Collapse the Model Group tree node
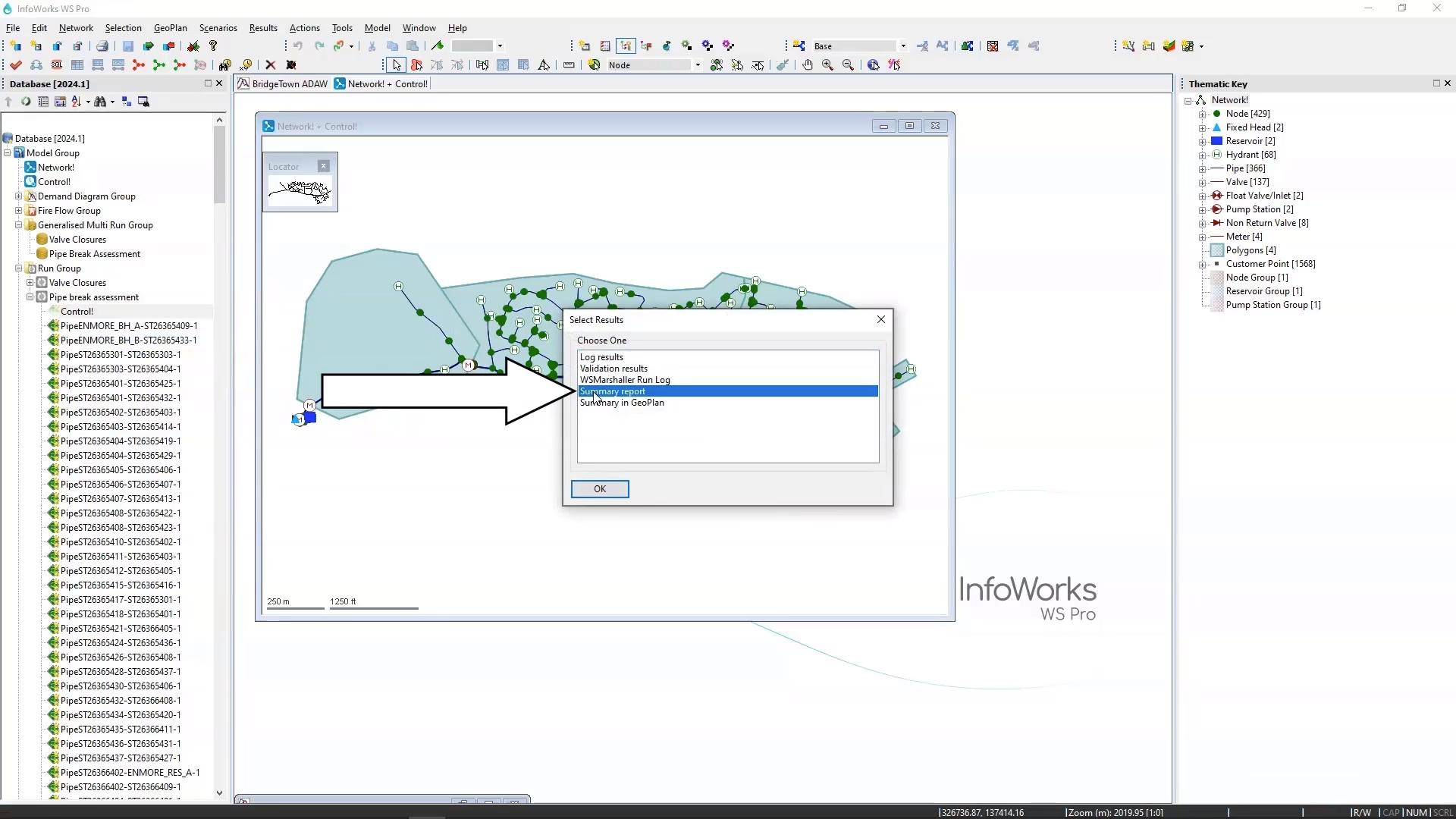 pos(8,153)
